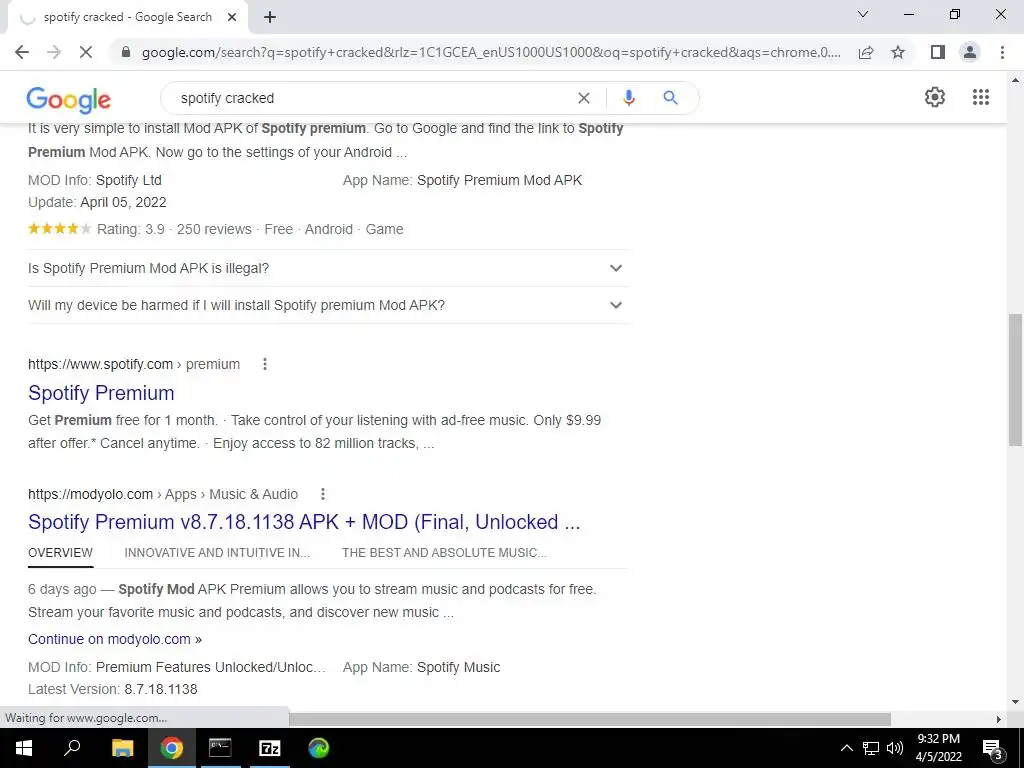Click 'Update: April 05, 2022' text
Screen dimensions: 1024x768
97,203
